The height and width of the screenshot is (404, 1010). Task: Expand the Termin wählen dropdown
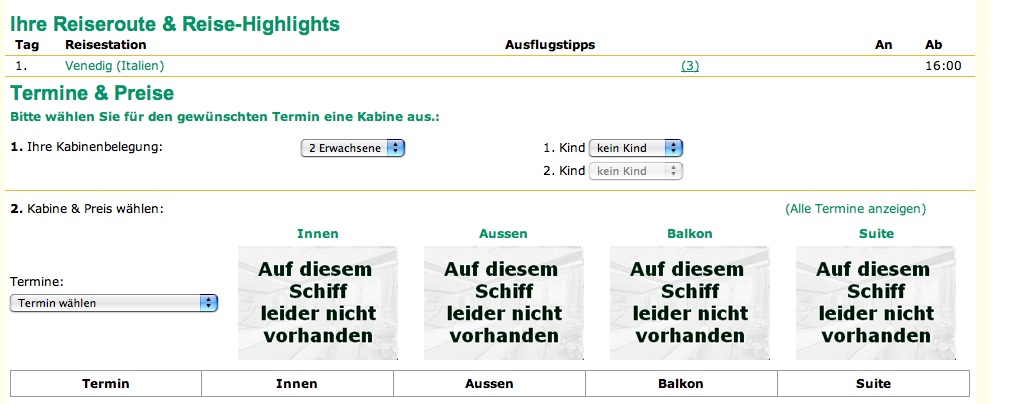point(113,303)
